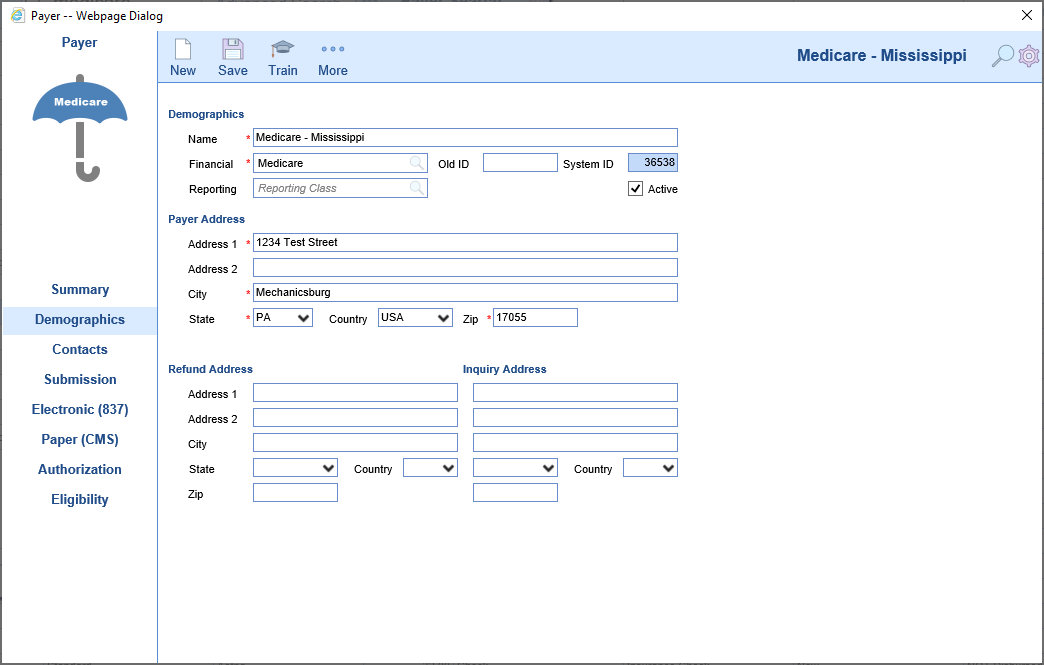The width and height of the screenshot is (1044, 665).
Task: Click Payer Address 2 field
Action: point(465,268)
